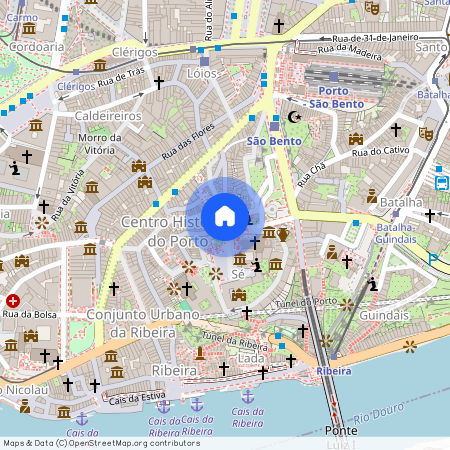Select the Batalha-Guindais station label
The width and height of the screenshot is (450, 450).
396,233
